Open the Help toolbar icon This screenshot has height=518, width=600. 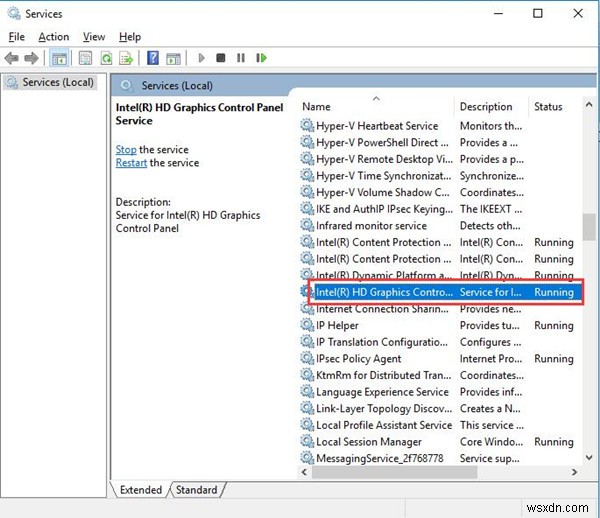[x=153, y=58]
